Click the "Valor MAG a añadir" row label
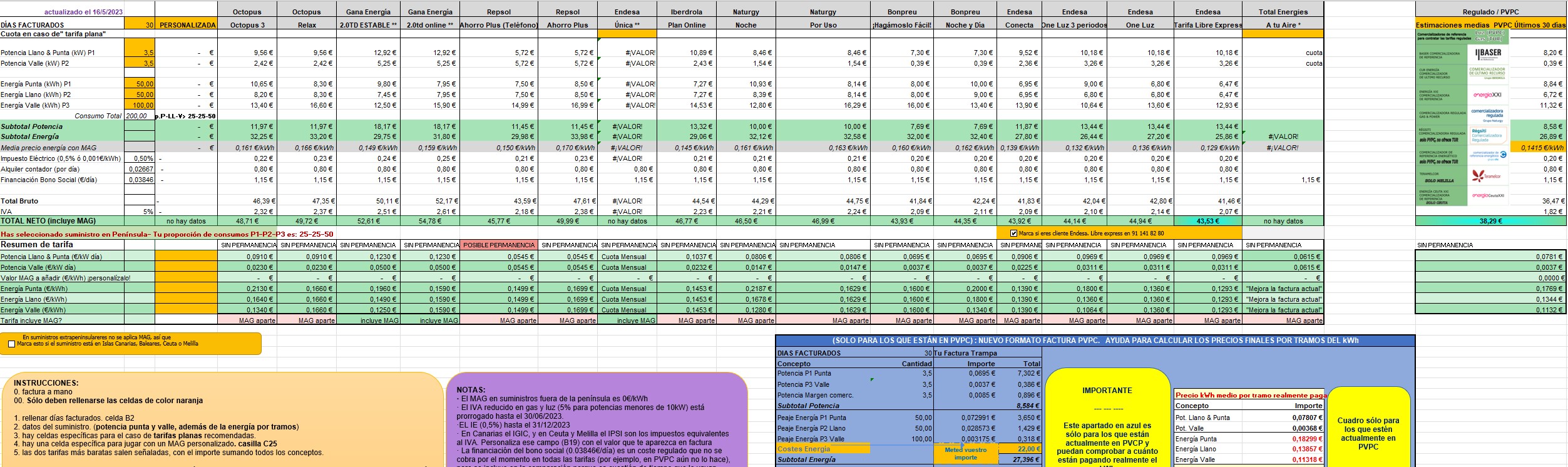The height and width of the screenshot is (467, 1568). [66, 278]
